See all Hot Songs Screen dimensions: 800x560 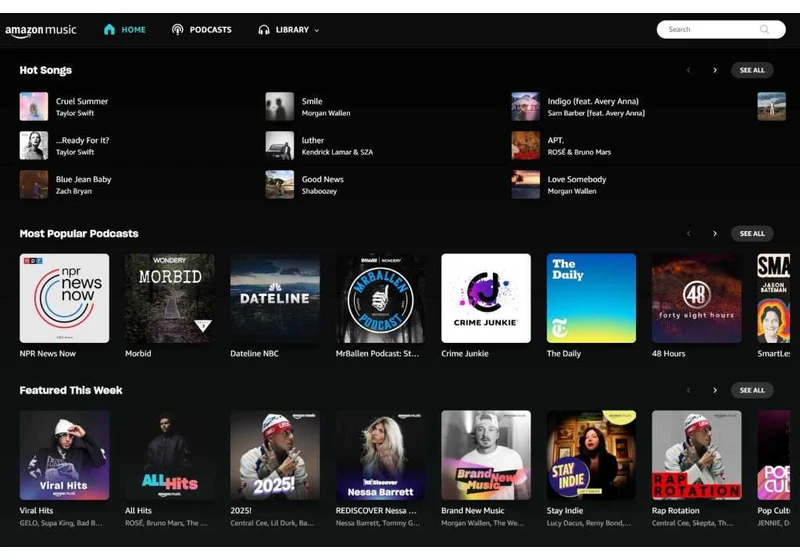752,70
